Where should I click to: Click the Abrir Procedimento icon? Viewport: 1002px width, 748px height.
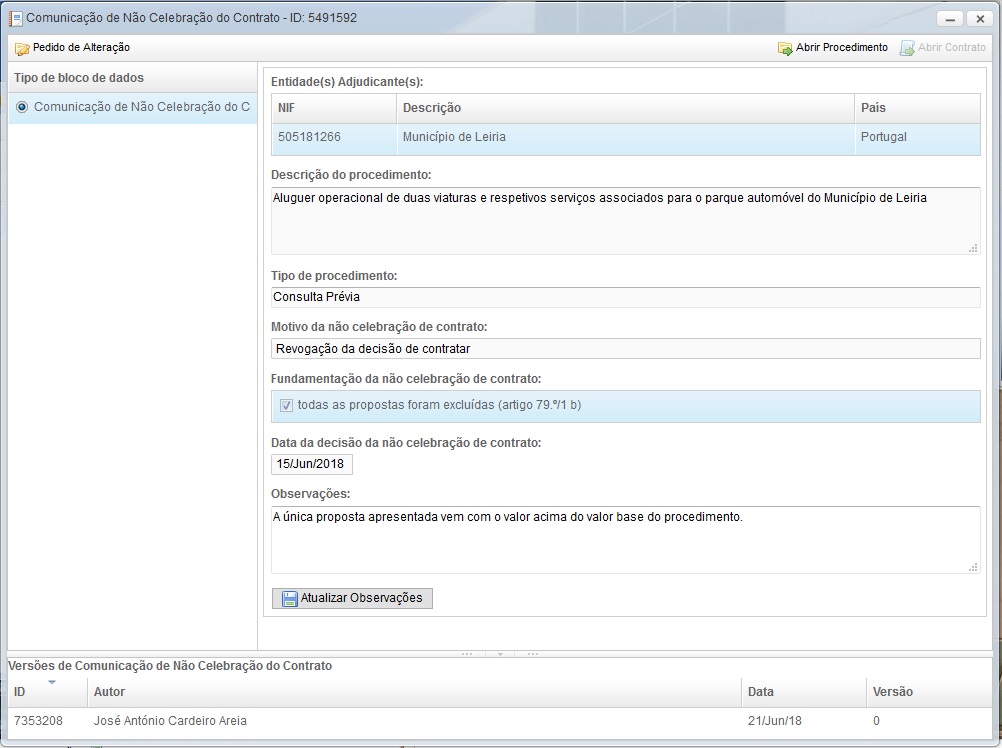click(x=785, y=48)
